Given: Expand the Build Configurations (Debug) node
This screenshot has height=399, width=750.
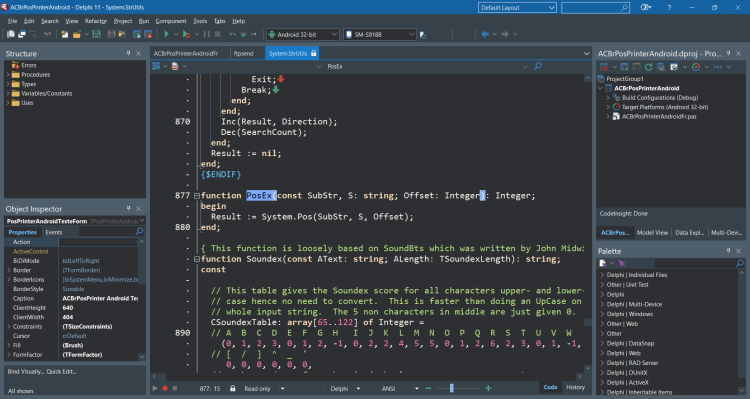Looking at the screenshot, I should click(608, 98).
